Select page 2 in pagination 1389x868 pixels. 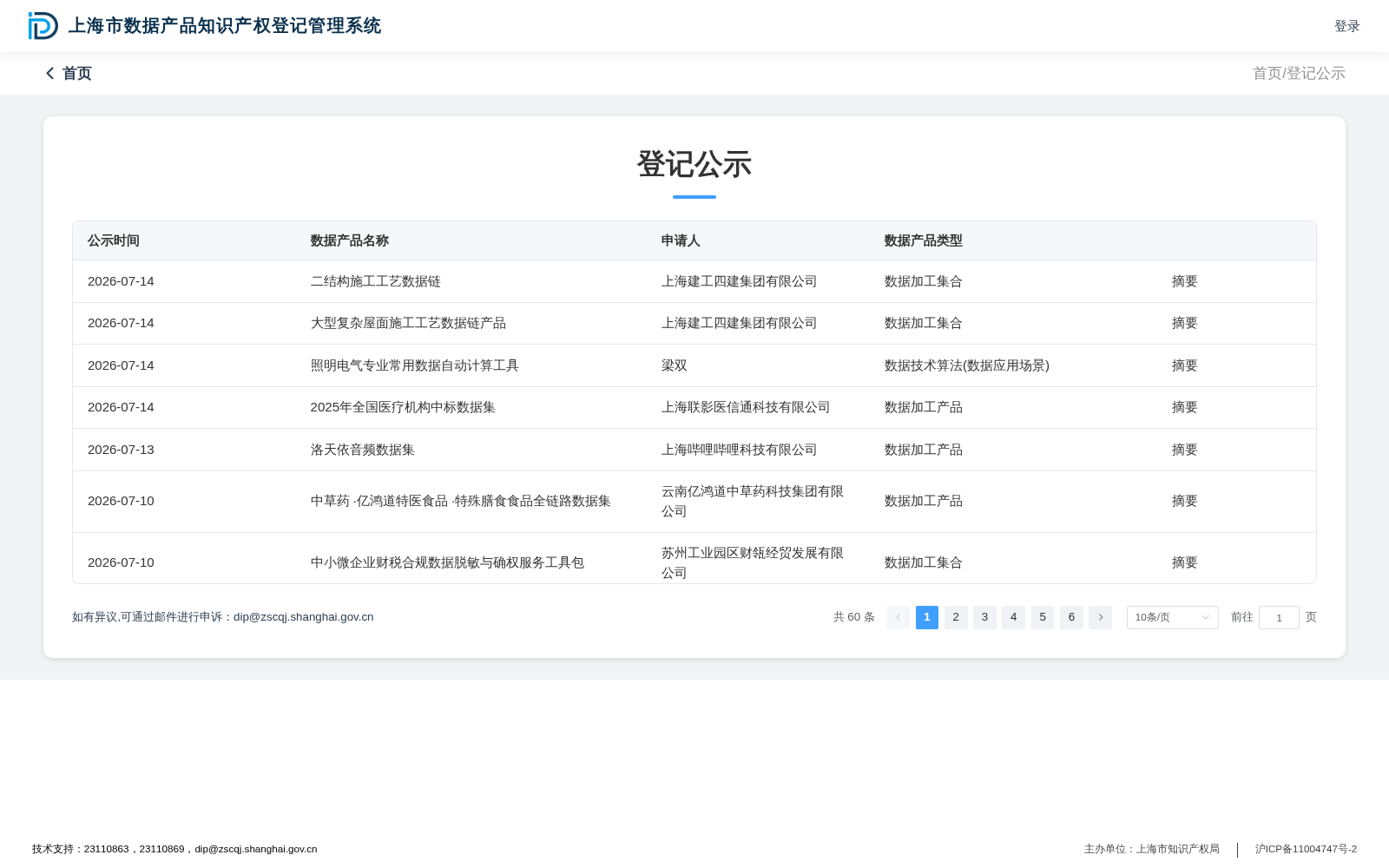tap(956, 617)
